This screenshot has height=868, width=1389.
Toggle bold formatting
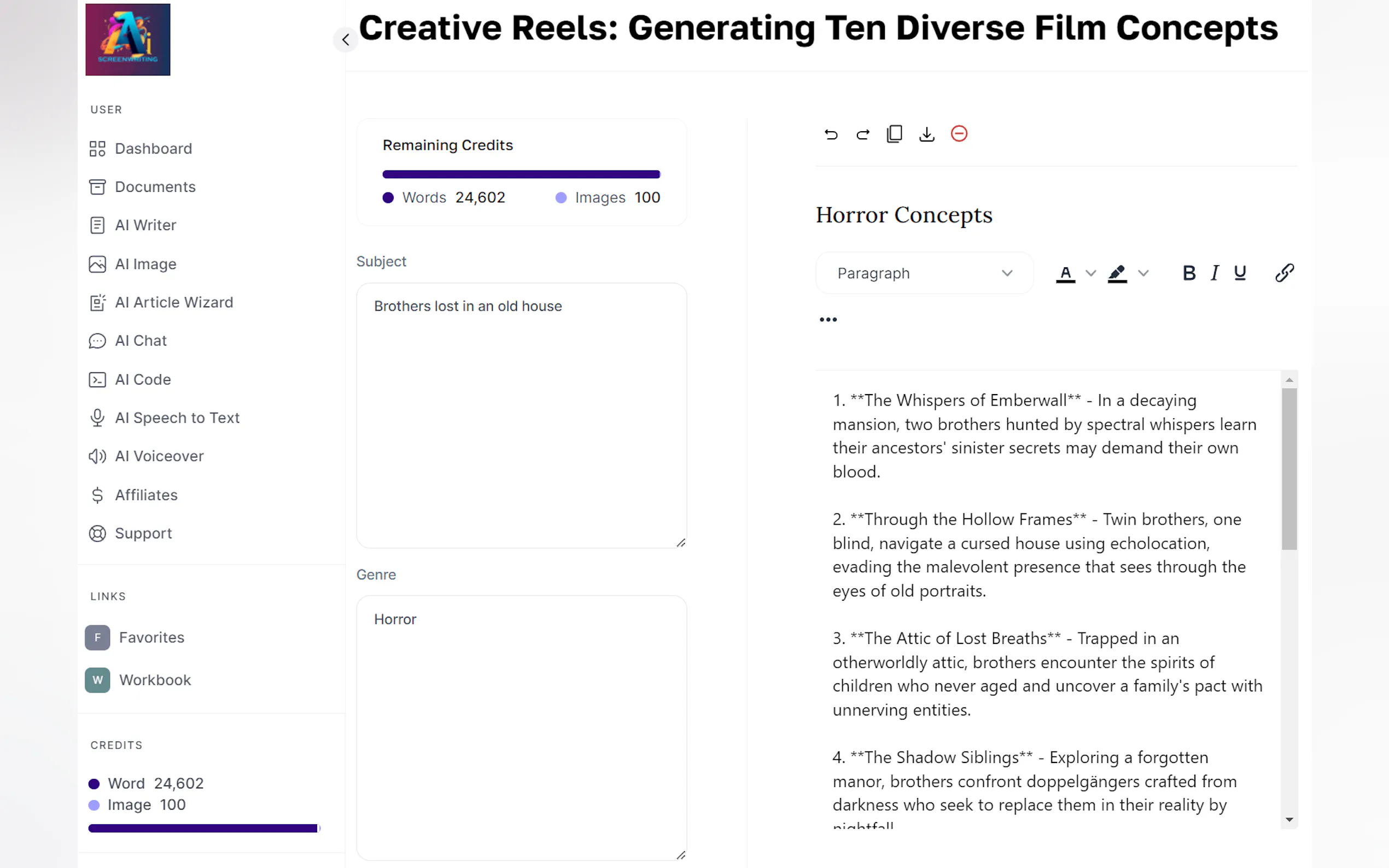point(1189,273)
